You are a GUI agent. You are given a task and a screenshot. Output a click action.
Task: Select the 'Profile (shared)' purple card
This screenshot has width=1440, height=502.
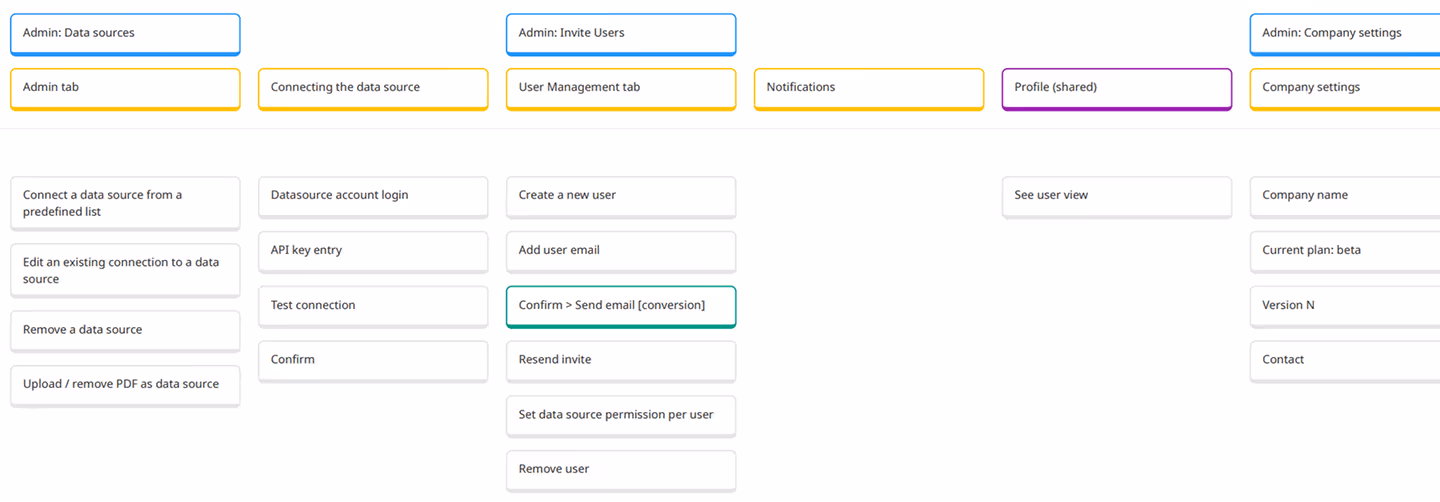1117,89
